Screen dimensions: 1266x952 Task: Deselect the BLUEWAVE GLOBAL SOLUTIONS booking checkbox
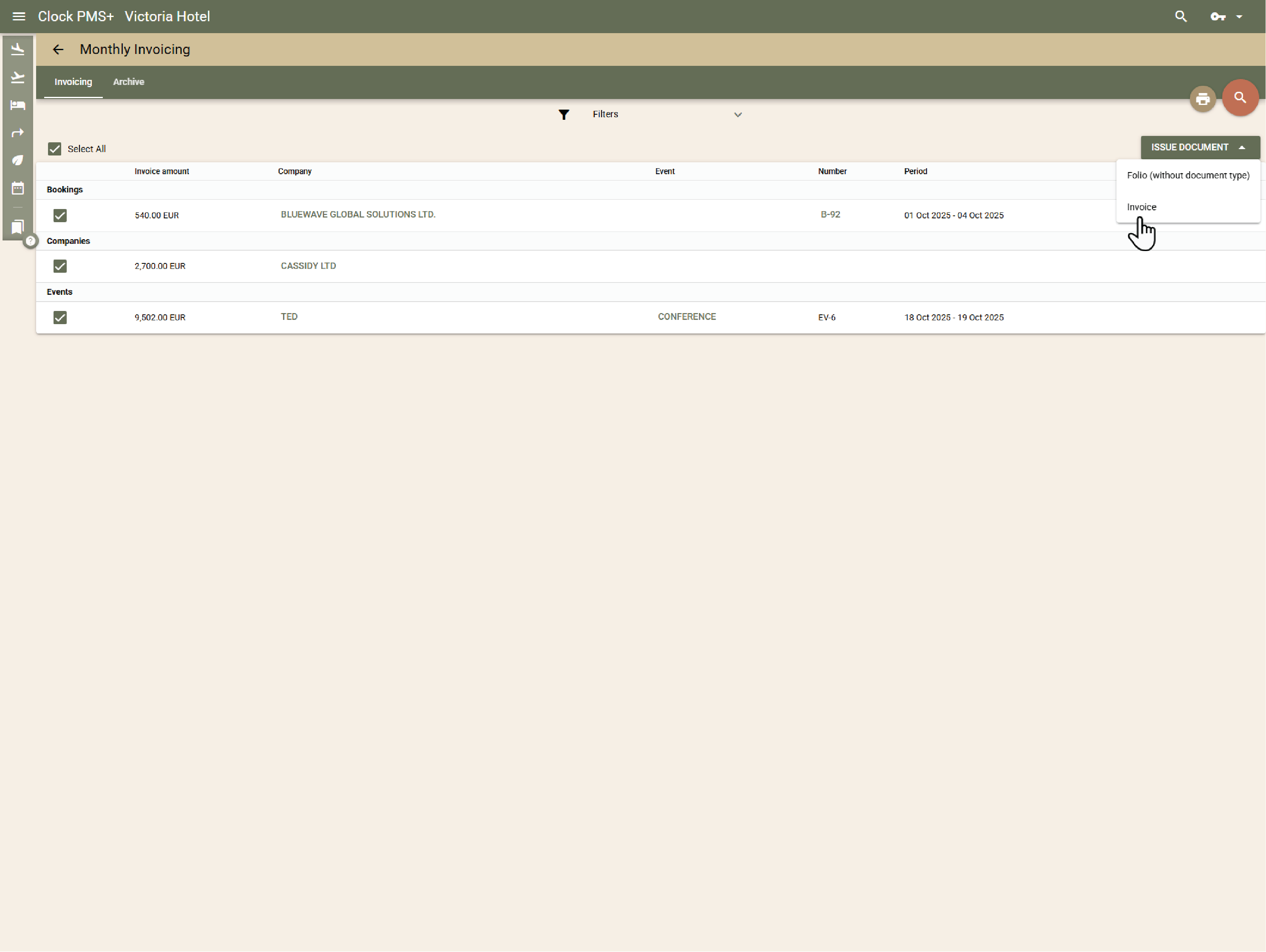click(60, 215)
